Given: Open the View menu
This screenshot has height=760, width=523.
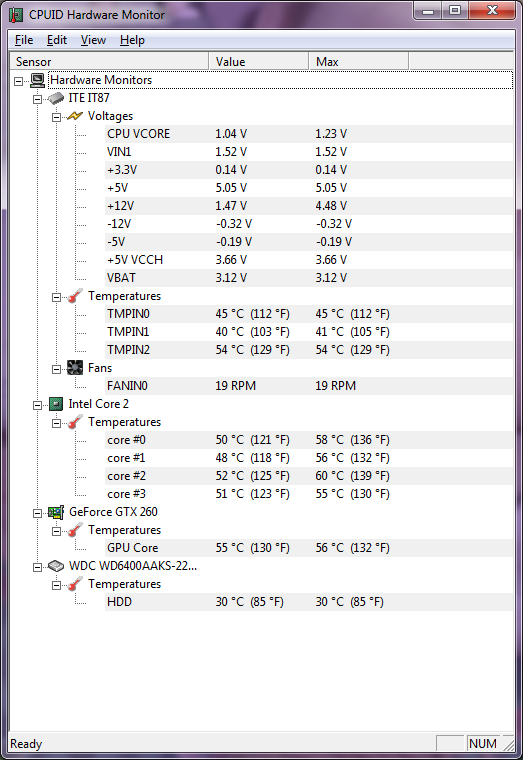Looking at the screenshot, I should click(x=93, y=40).
